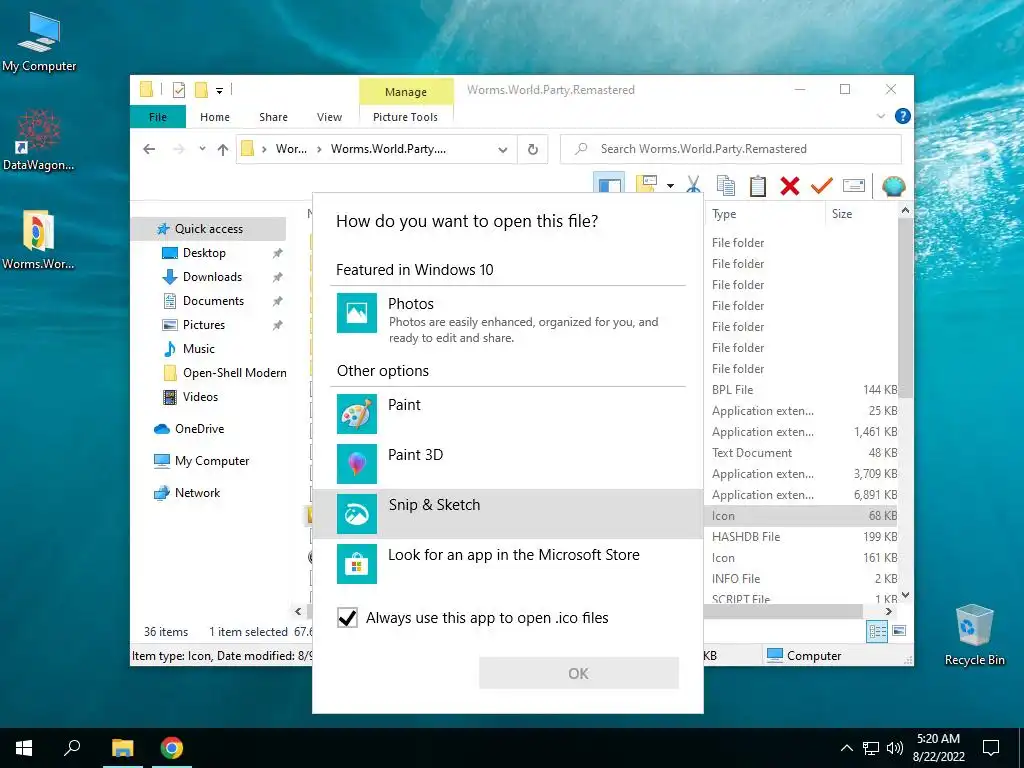Open the Open-Shell Modern folder in sidebar
Image resolution: width=1024 pixels, height=768 pixels.
click(x=234, y=373)
